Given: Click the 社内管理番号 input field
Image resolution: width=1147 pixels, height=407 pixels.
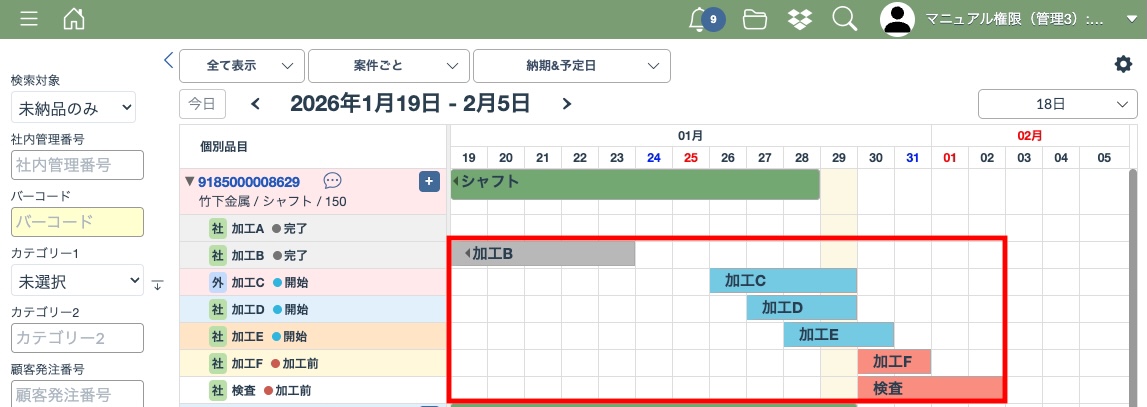Looking at the screenshot, I should click(x=77, y=165).
